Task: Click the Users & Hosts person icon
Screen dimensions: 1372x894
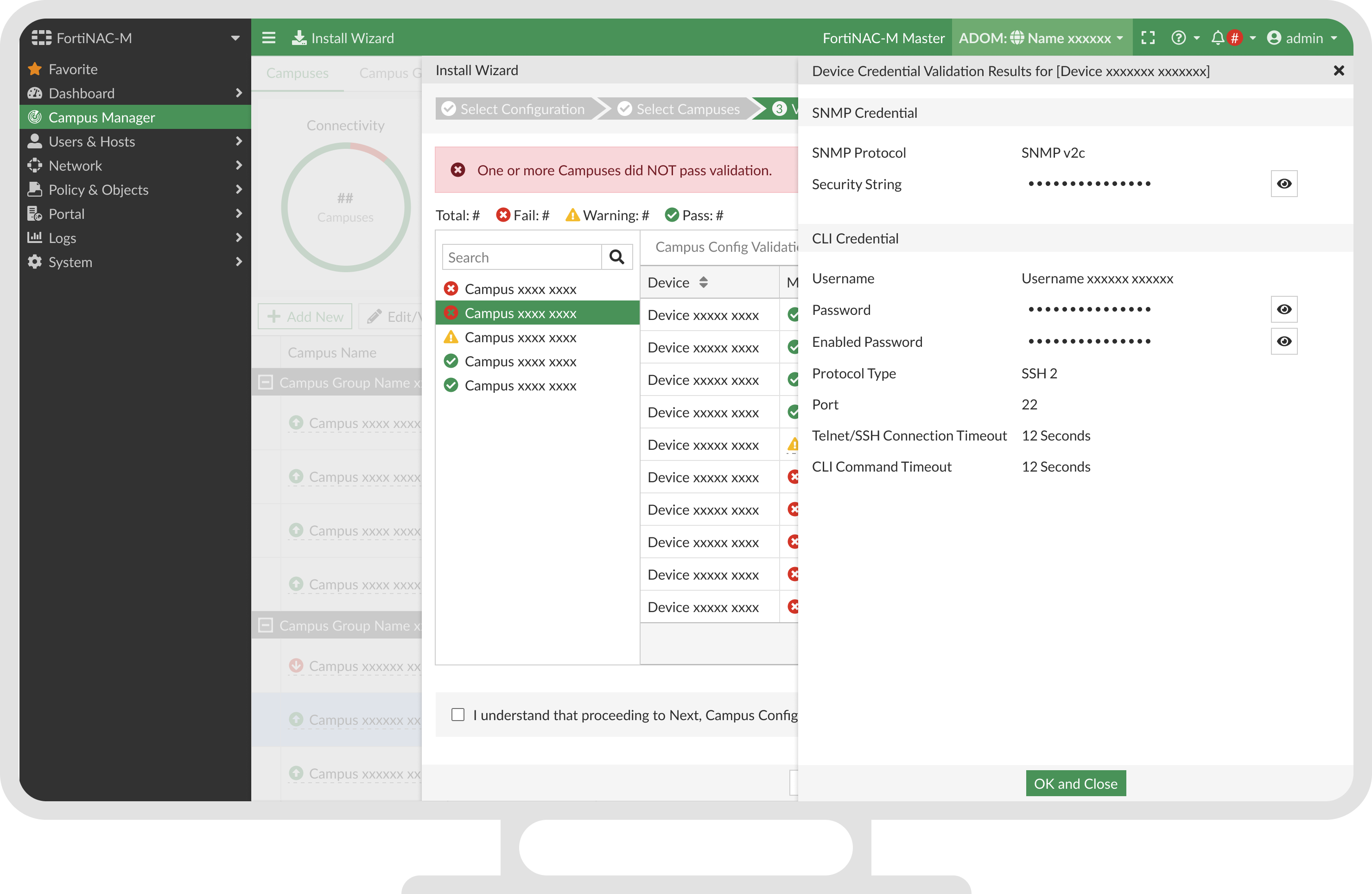Action: click(35, 141)
